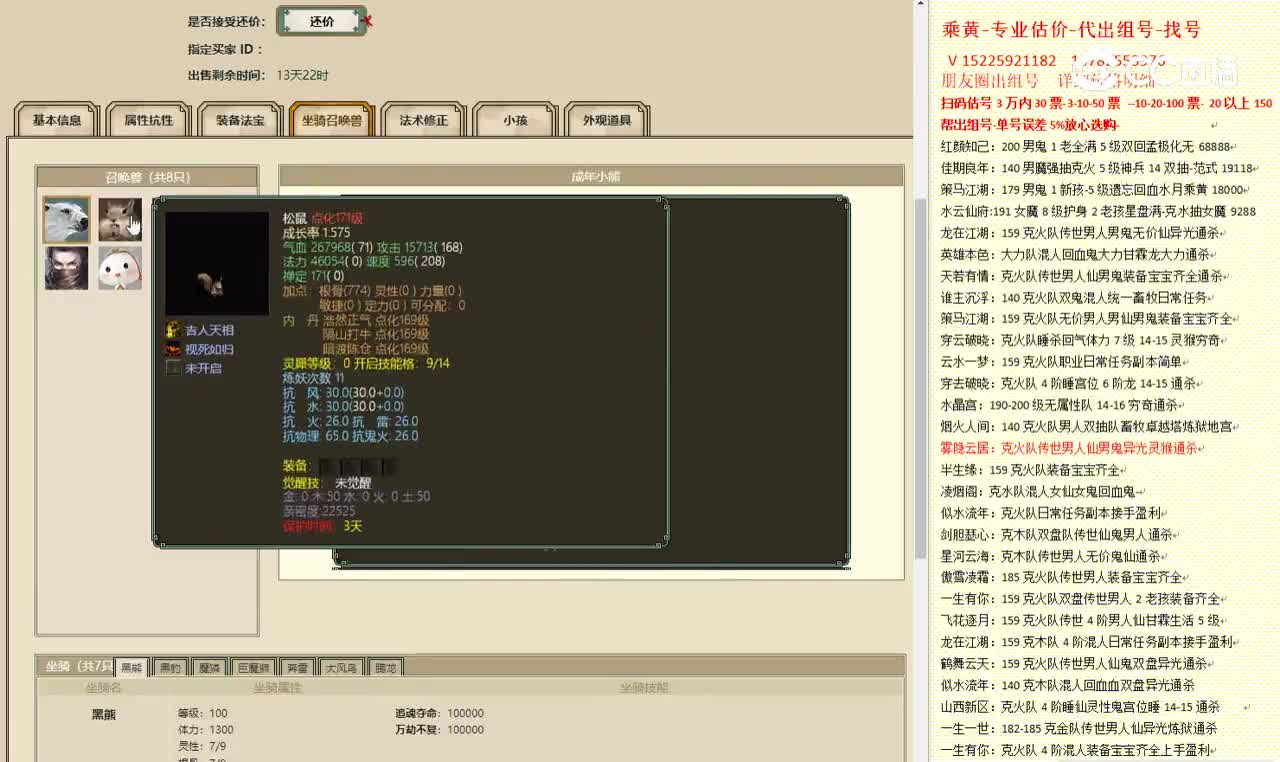Image resolution: width=1280 pixels, height=762 pixels.
Task: Click the 等级：100 mount attribute
Action: (203, 714)
